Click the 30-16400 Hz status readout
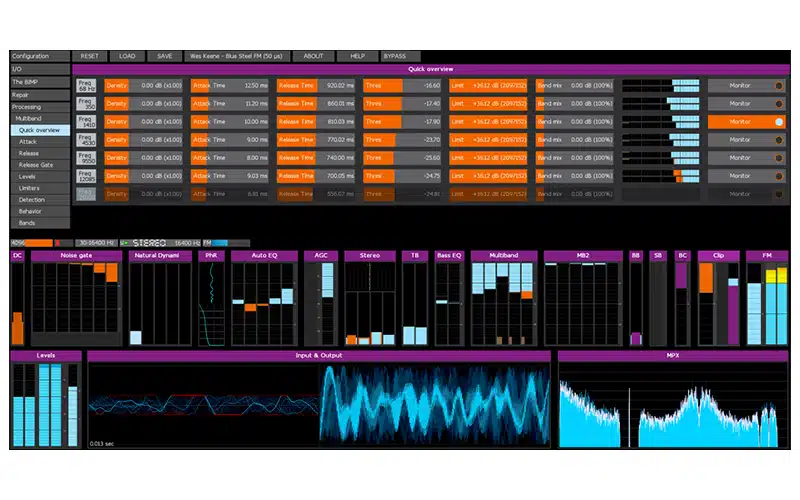 pyautogui.click(x=96, y=243)
